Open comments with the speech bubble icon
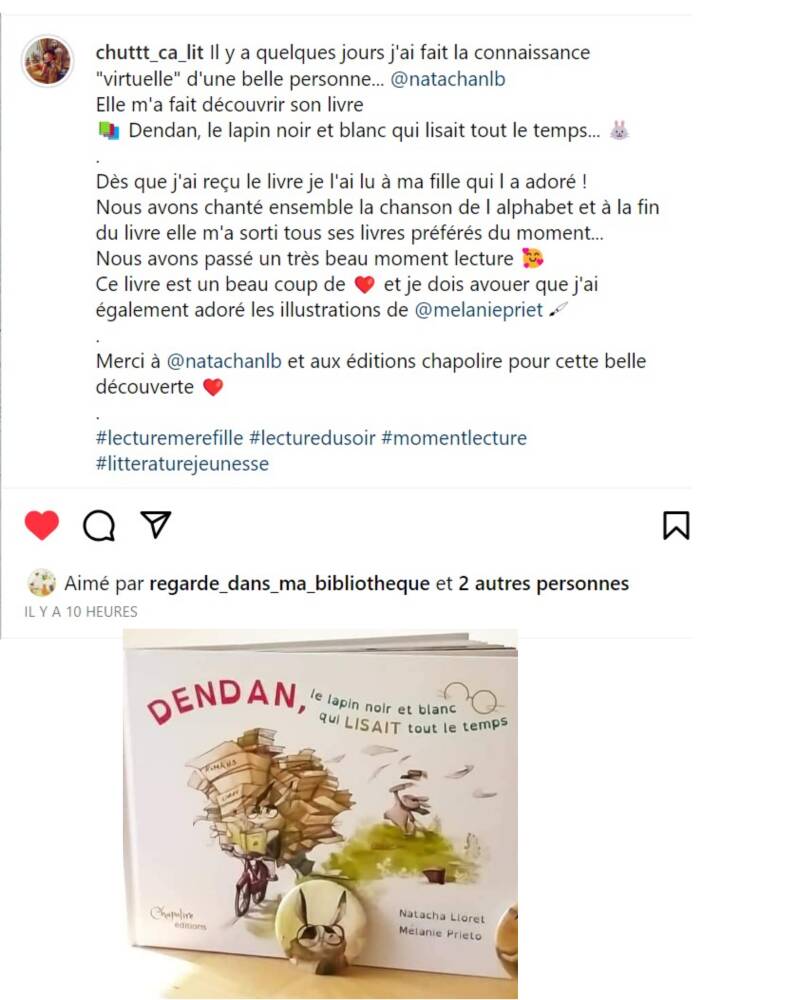The width and height of the screenshot is (800, 1000). click(99, 526)
